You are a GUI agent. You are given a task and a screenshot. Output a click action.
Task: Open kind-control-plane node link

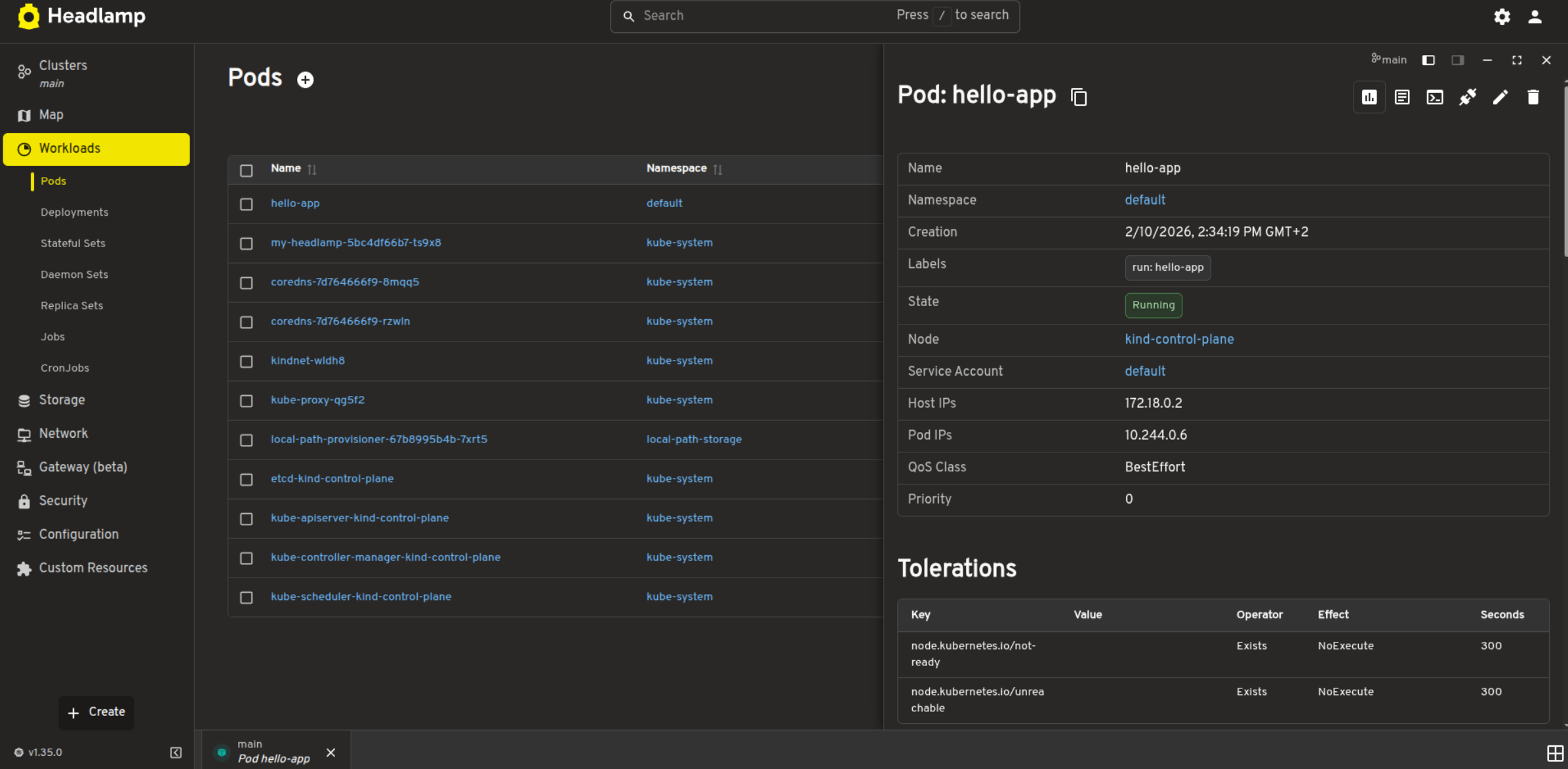(x=1179, y=340)
